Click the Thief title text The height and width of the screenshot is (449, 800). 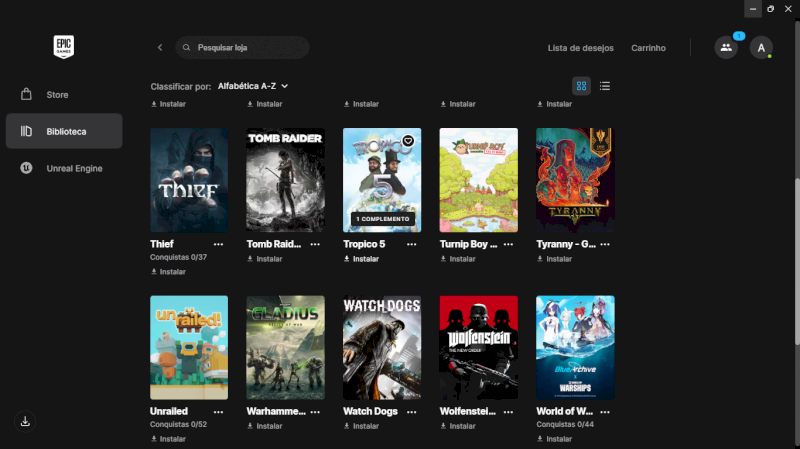(162, 244)
